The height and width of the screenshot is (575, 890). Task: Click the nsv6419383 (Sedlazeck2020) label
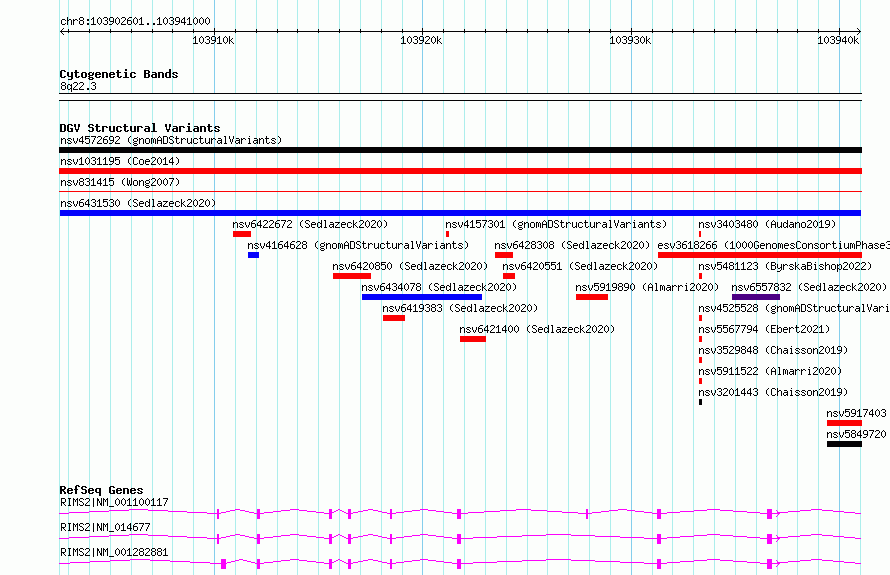[x=460, y=308]
